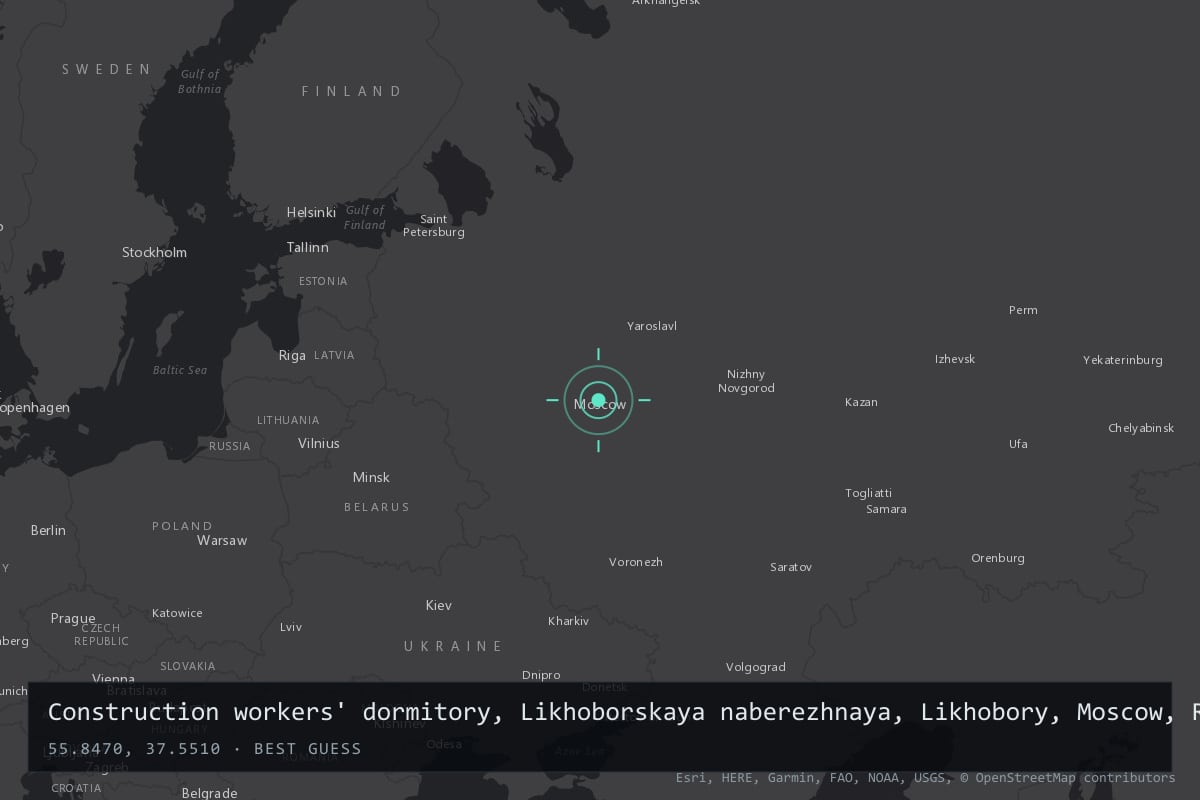
Task: Click the UKRAINE country label
Action: [453, 646]
